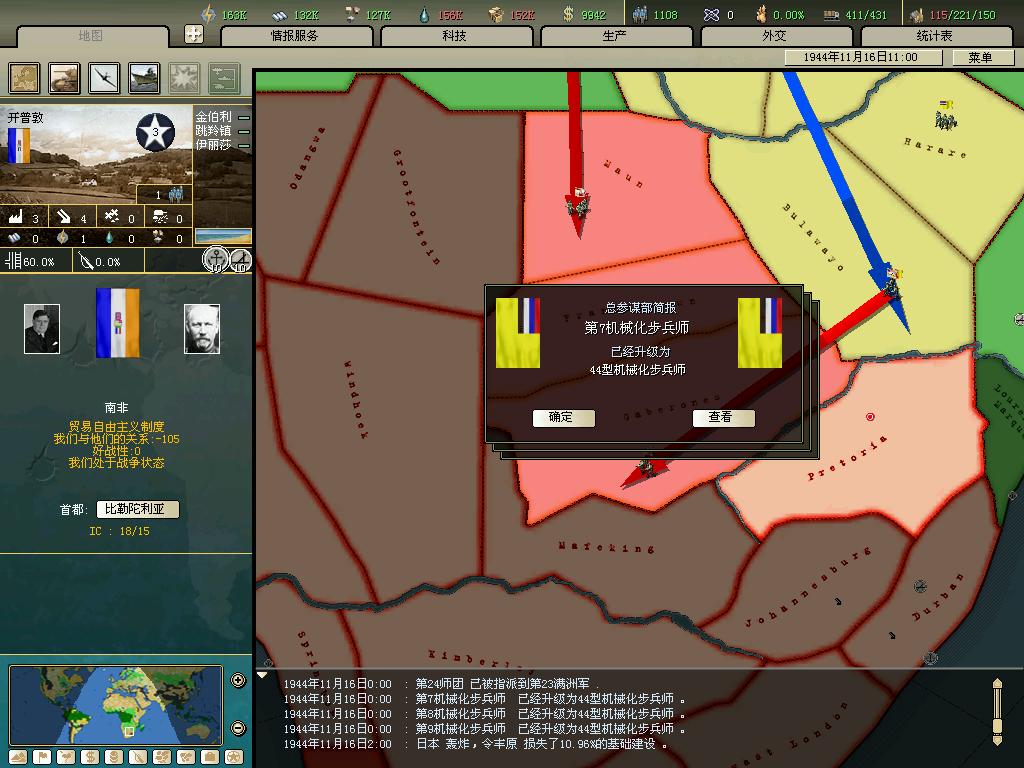The height and width of the screenshot is (768, 1024).
Task: Switch to victory points star map mode
Action: 234,757
